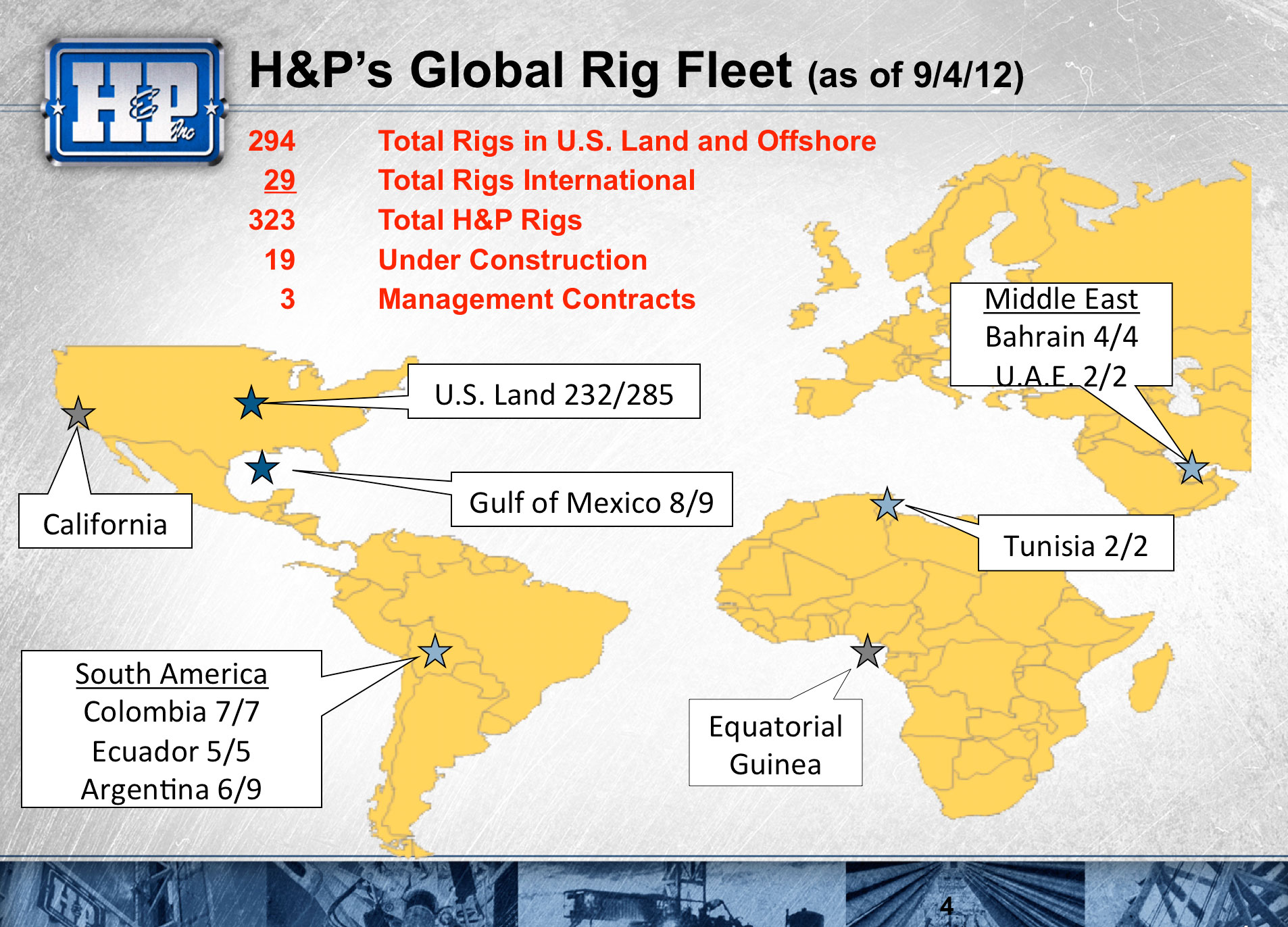The image size is (1288, 927).
Task: Click the slide page number 4
Action: (x=947, y=907)
